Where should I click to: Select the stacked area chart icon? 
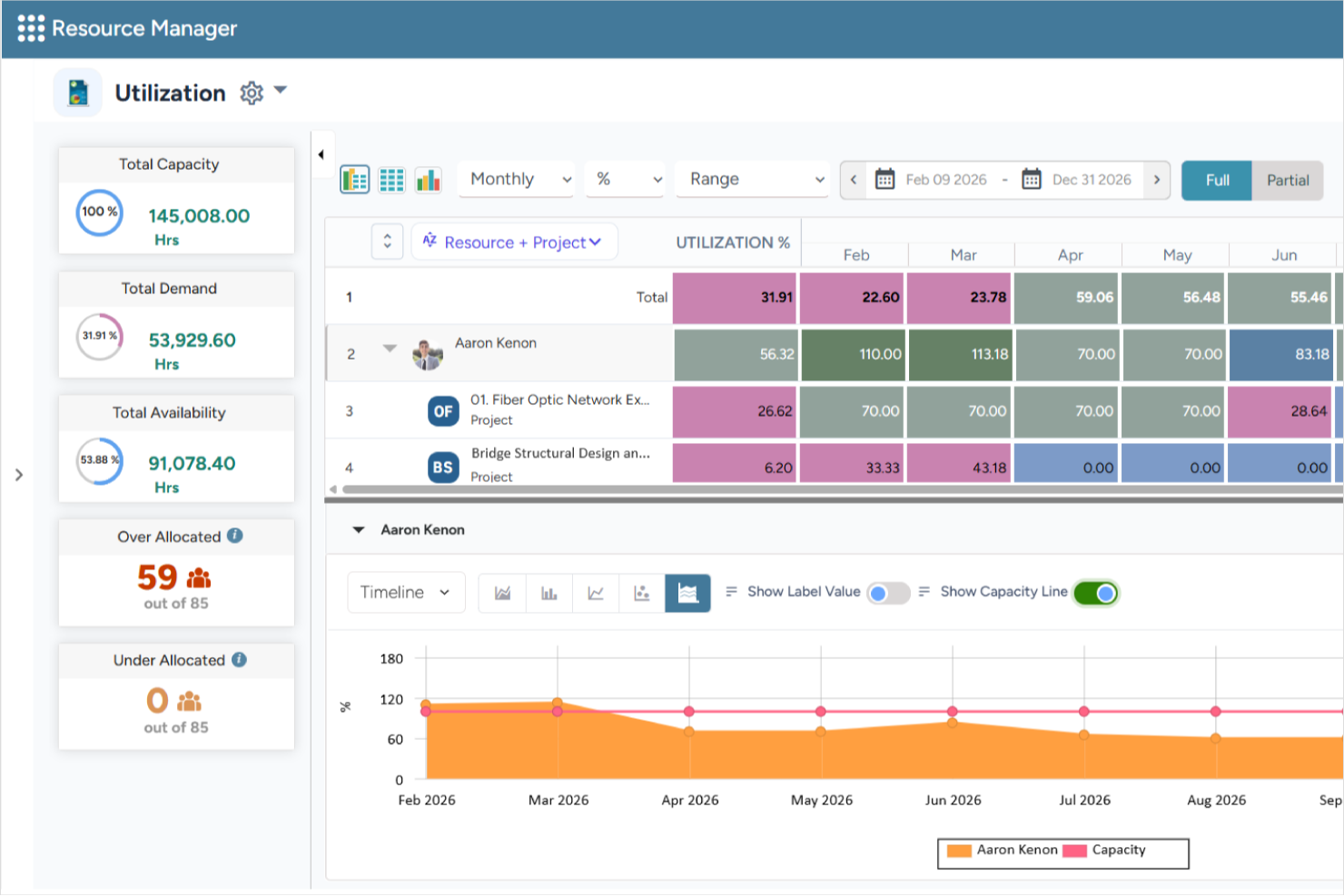point(688,593)
